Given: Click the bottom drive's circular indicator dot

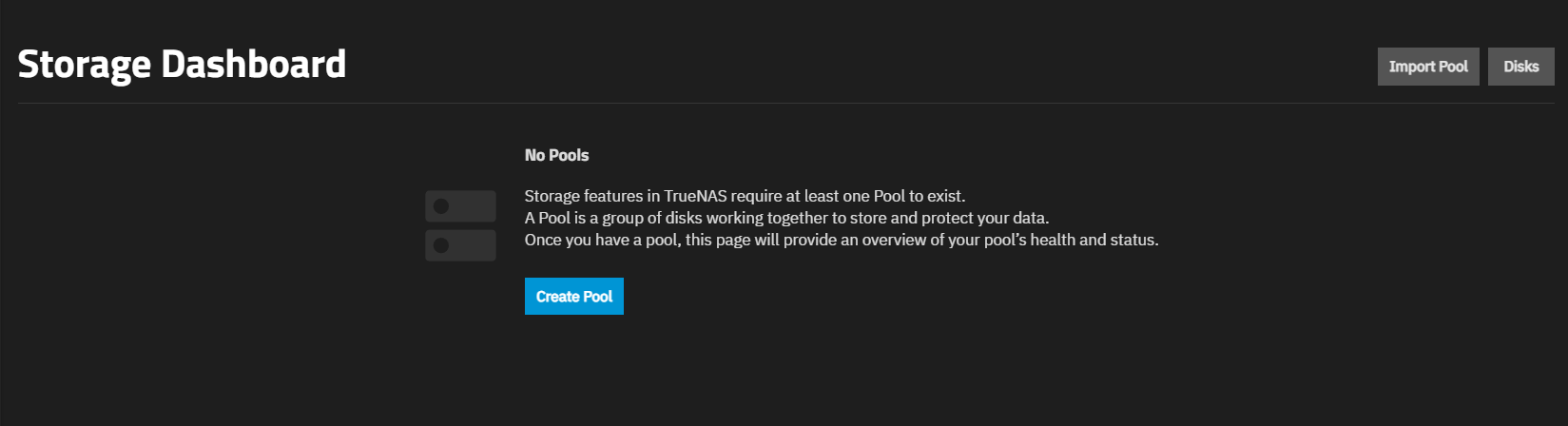Looking at the screenshot, I should click(441, 245).
